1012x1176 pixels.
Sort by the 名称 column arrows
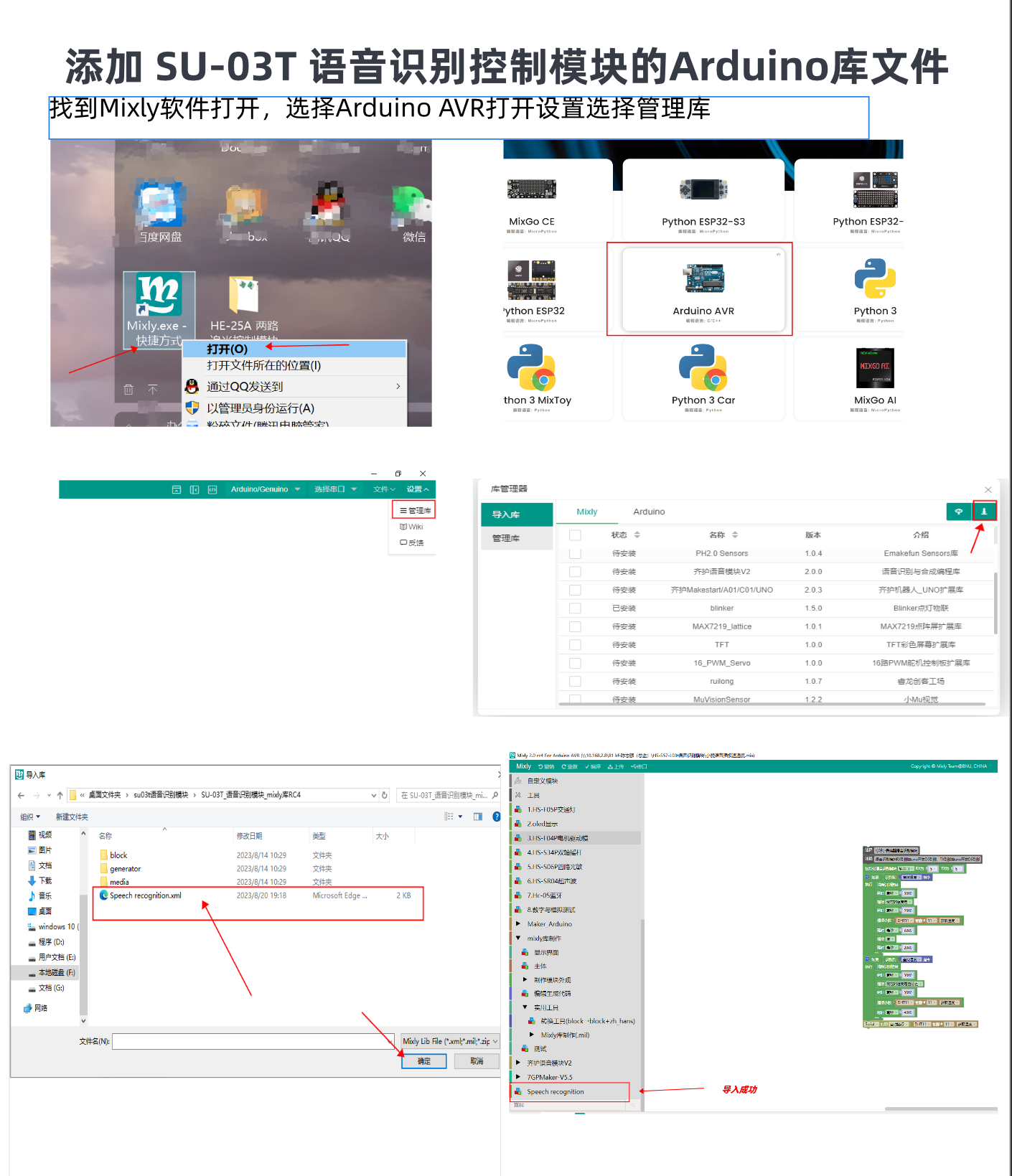coord(735,535)
